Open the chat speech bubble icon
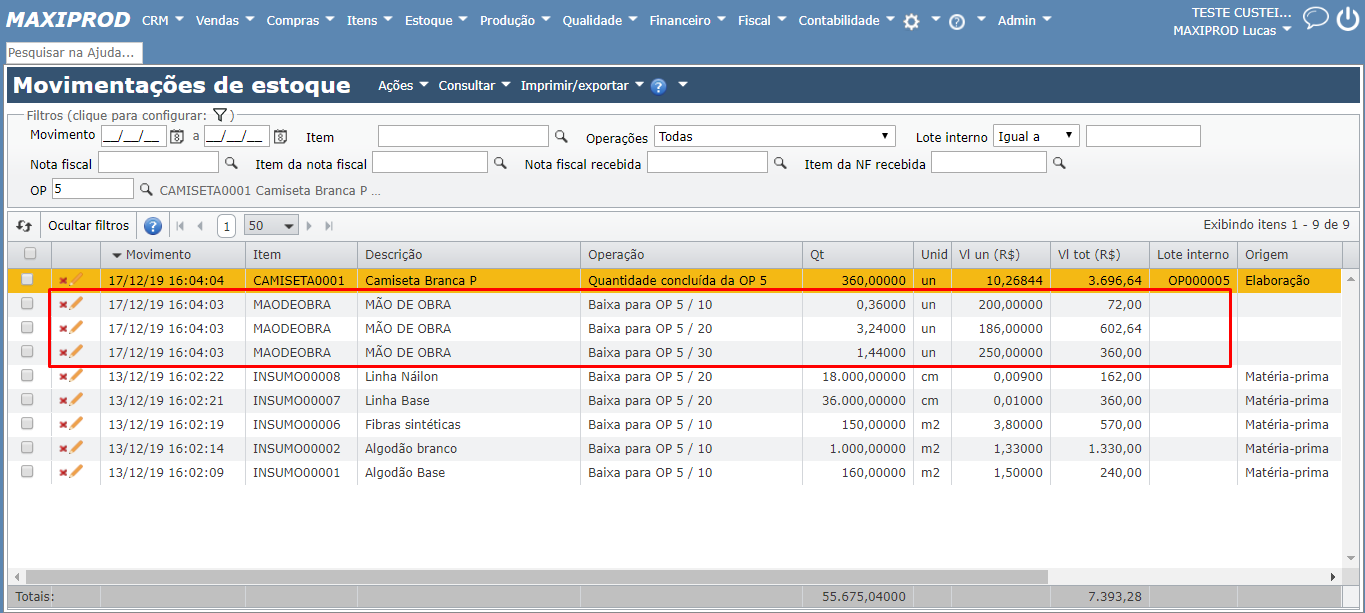 pyautogui.click(x=1316, y=18)
